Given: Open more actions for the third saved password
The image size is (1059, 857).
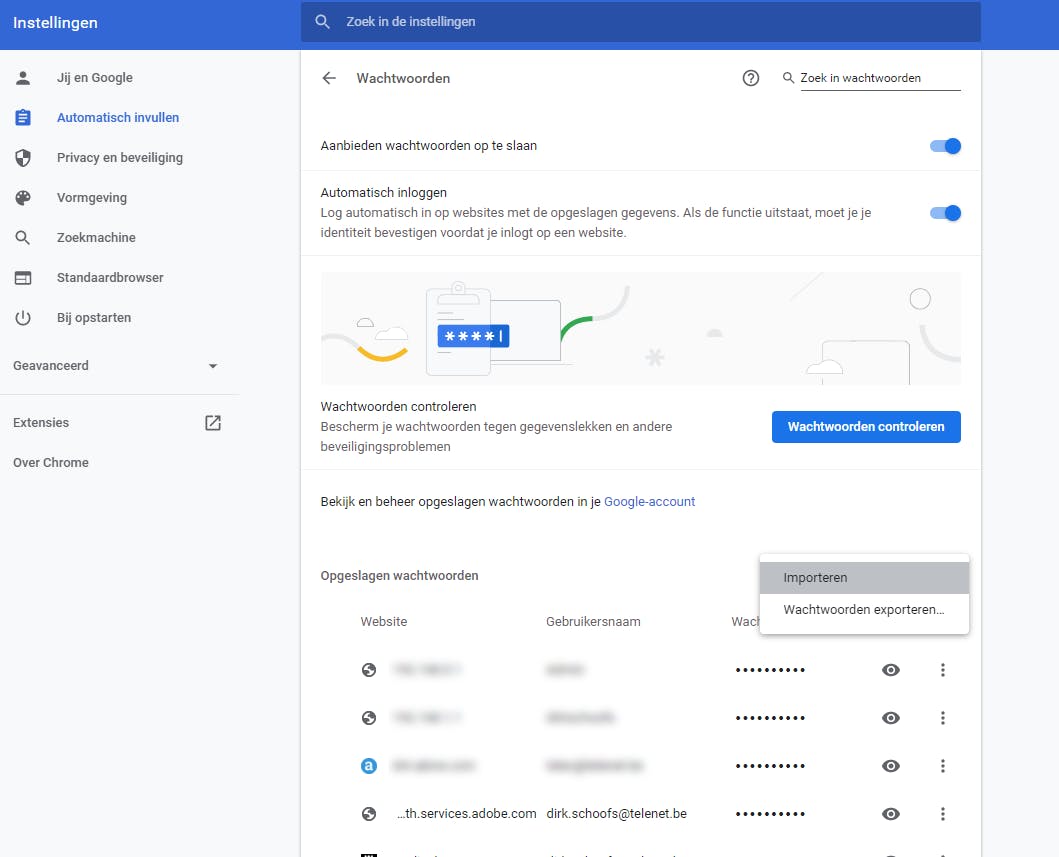Looking at the screenshot, I should 943,766.
